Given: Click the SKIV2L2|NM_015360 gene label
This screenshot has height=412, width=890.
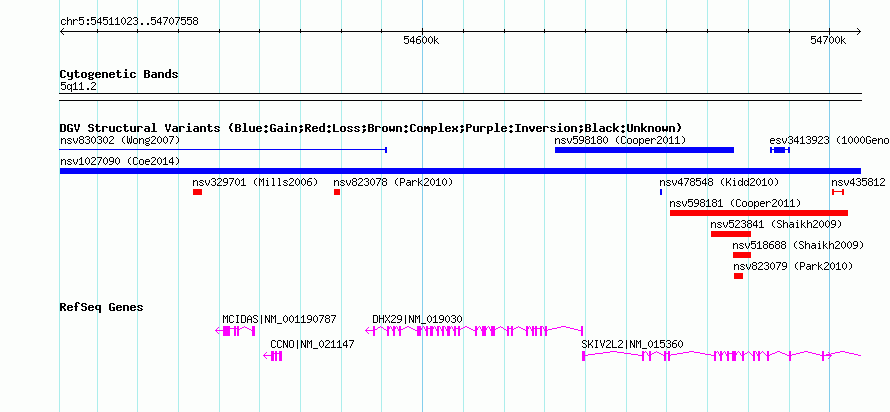Looking at the screenshot, I should pos(632,344).
